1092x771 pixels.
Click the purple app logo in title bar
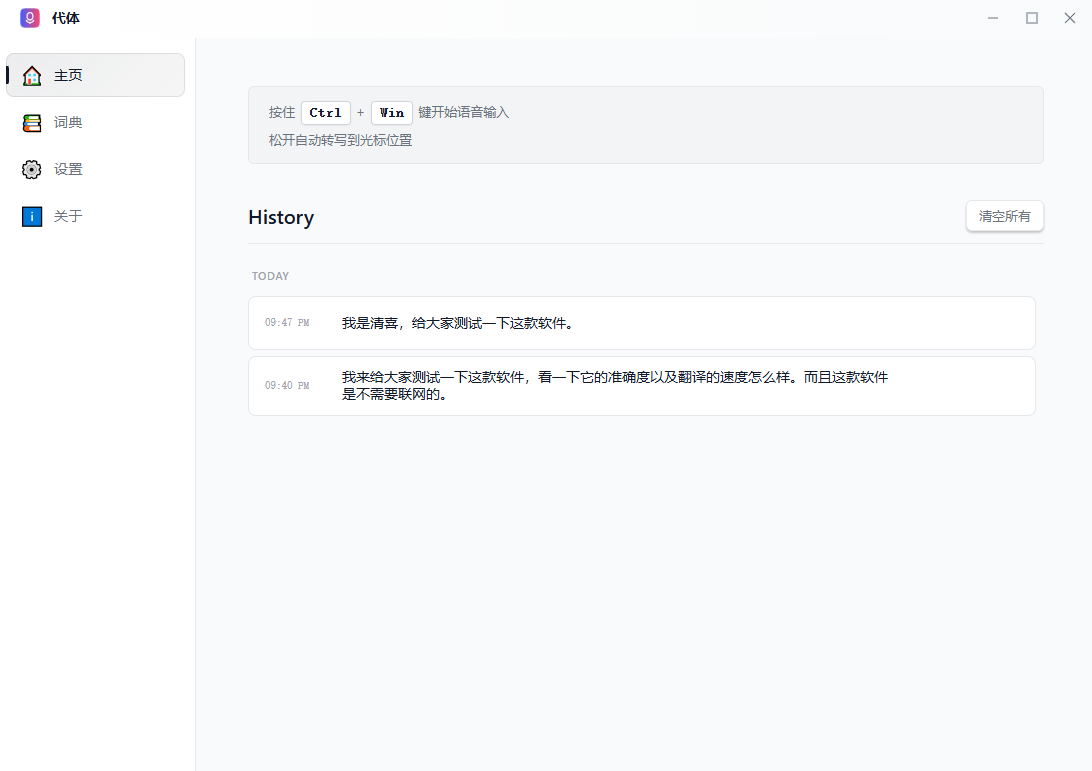coord(29,17)
